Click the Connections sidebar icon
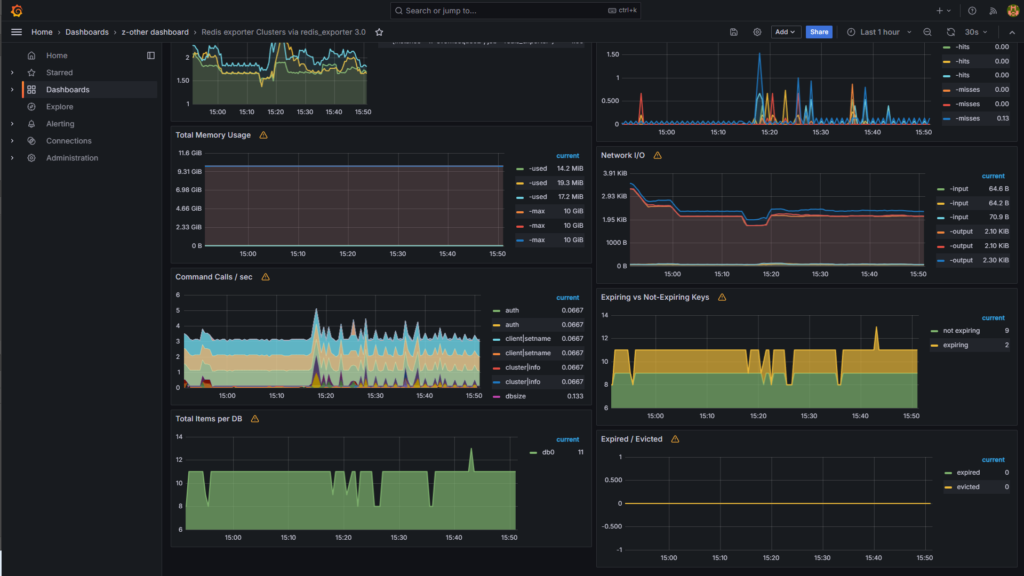 (31, 140)
